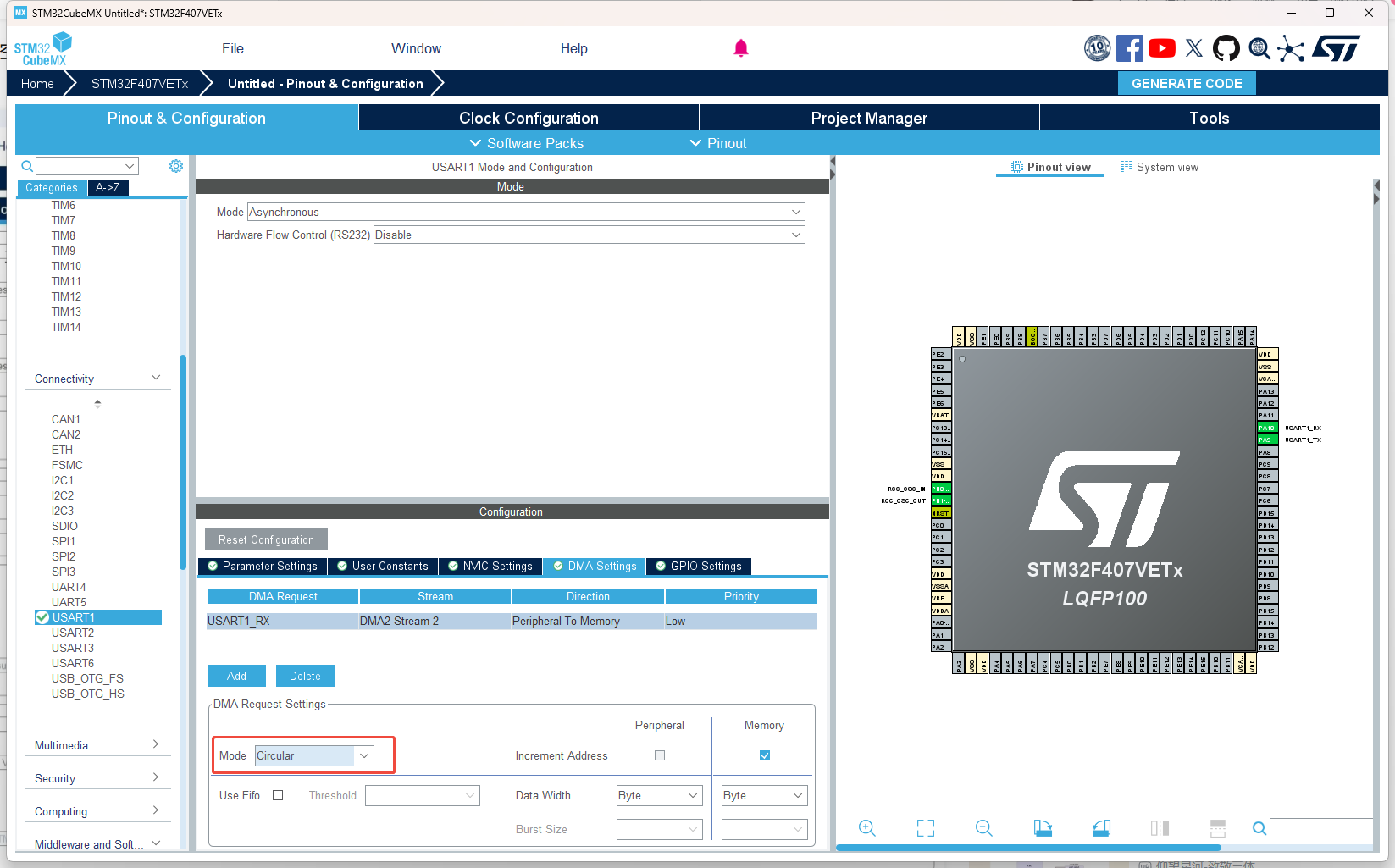This screenshot has height=868, width=1395.
Task: Flip the chip horizontally
Action: 1160,828
